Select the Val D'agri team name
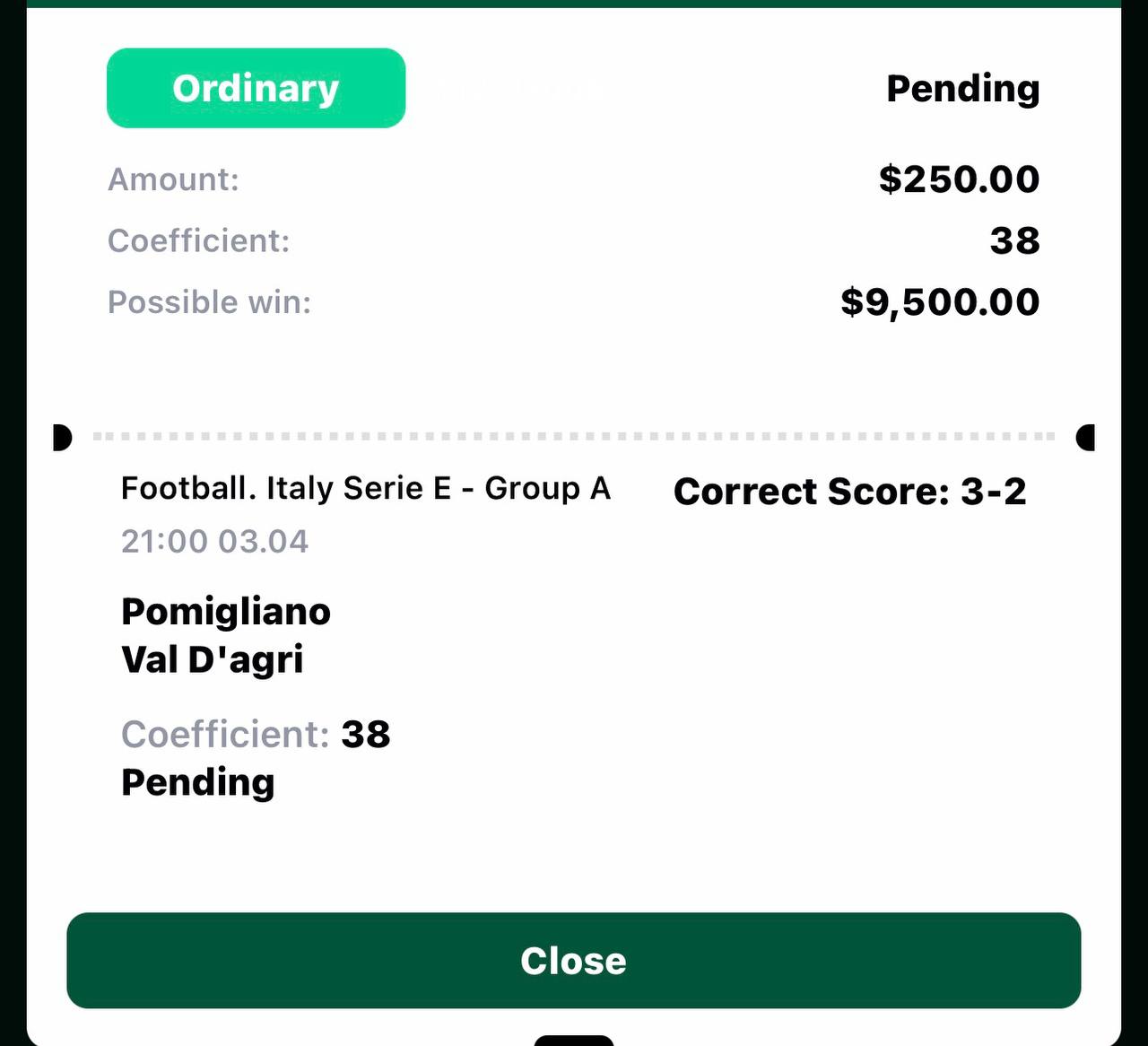The height and width of the screenshot is (1046, 1148). (213, 659)
